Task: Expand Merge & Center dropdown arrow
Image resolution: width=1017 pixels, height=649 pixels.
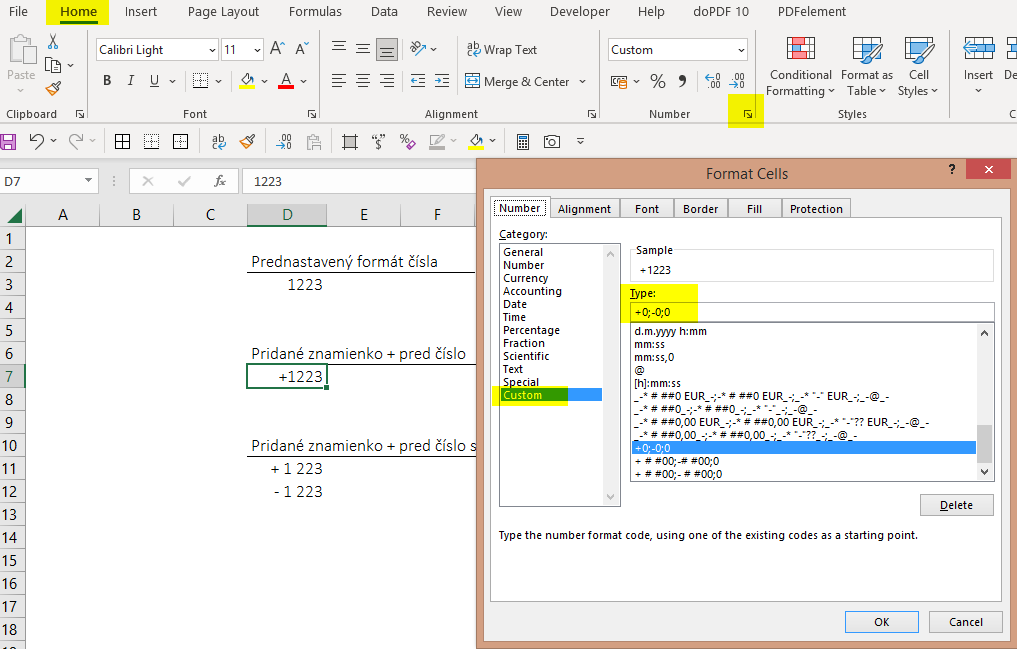Action: pyautogui.click(x=582, y=81)
